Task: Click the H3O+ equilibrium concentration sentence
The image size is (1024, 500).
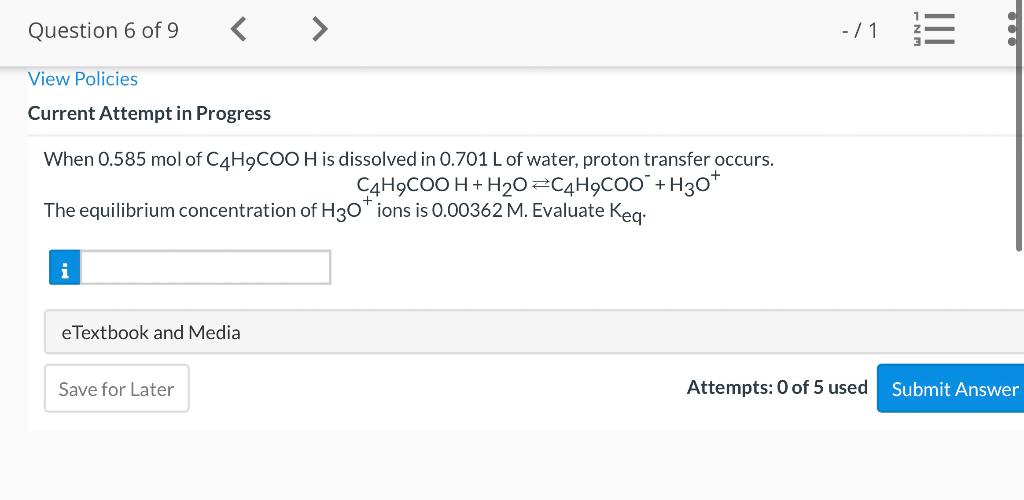Action: (x=345, y=211)
